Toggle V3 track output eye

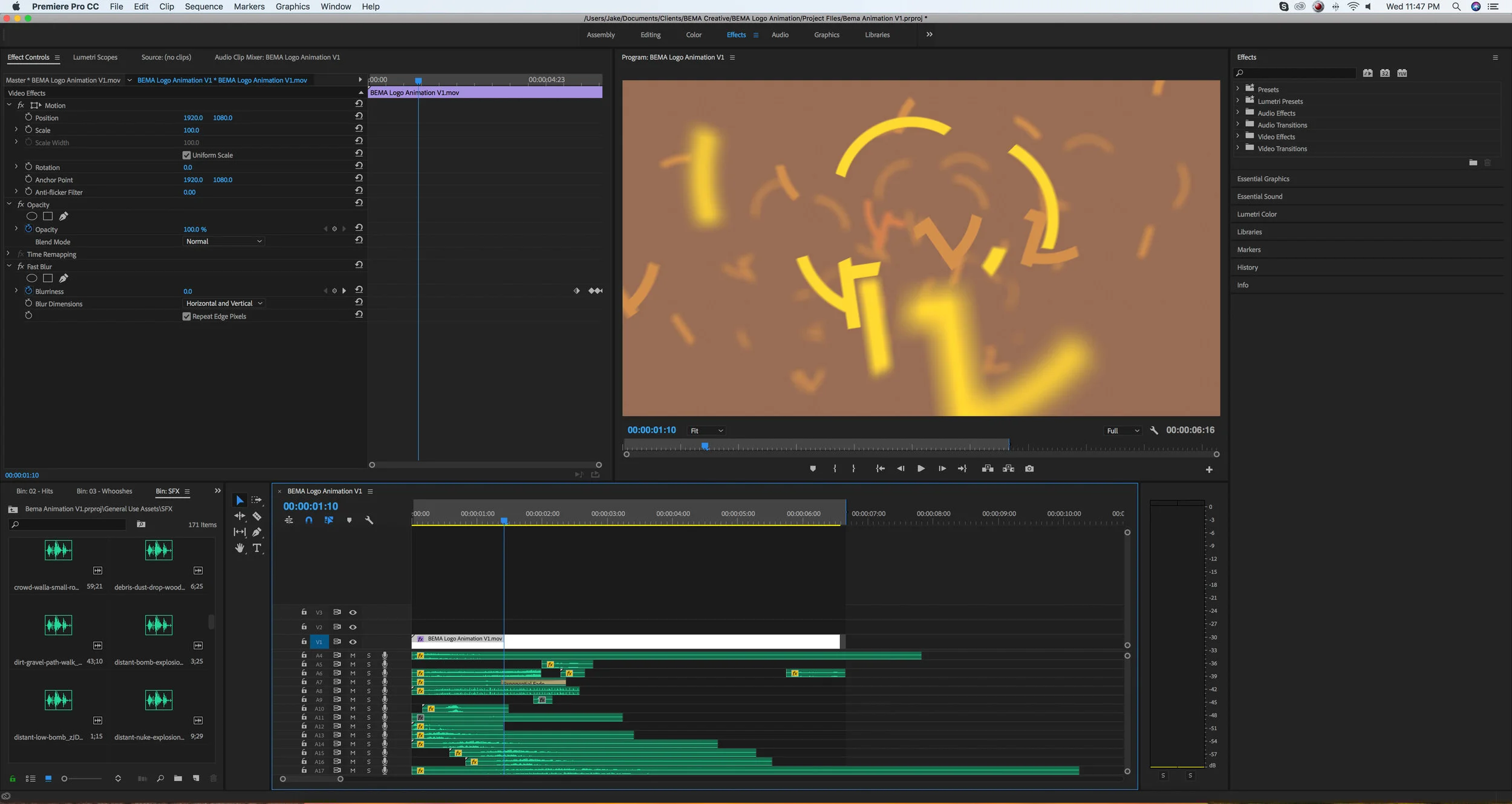(x=353, y=612)
